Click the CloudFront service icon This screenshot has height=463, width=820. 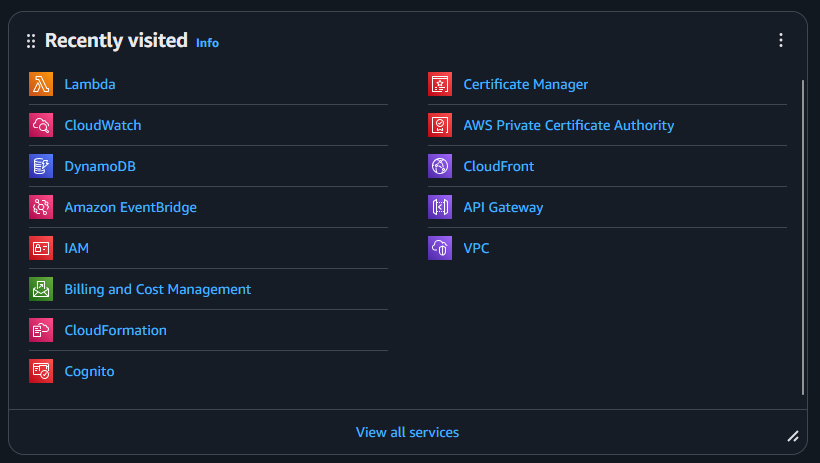coord(440,166)
